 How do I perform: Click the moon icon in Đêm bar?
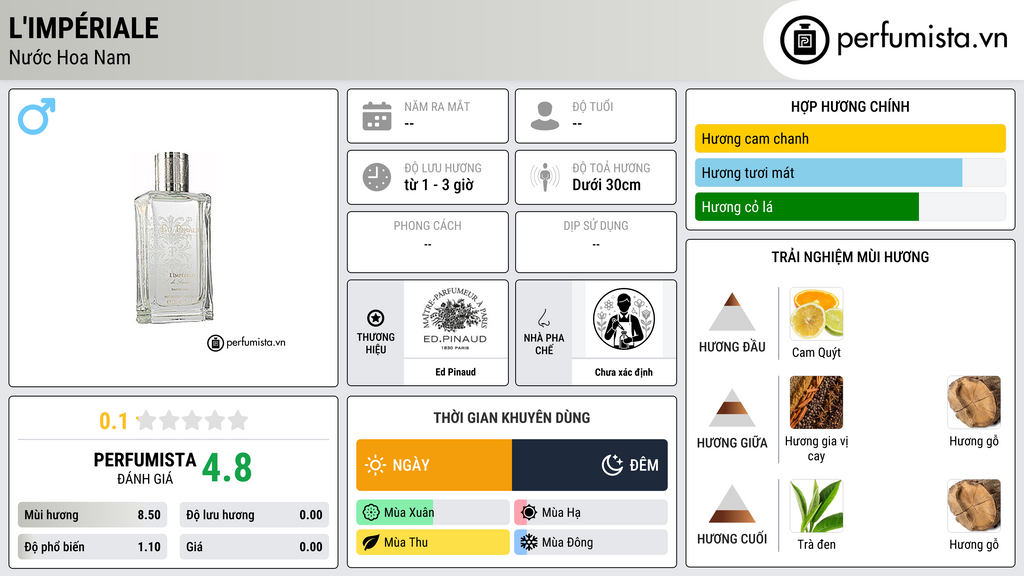[x=612, y=465]
